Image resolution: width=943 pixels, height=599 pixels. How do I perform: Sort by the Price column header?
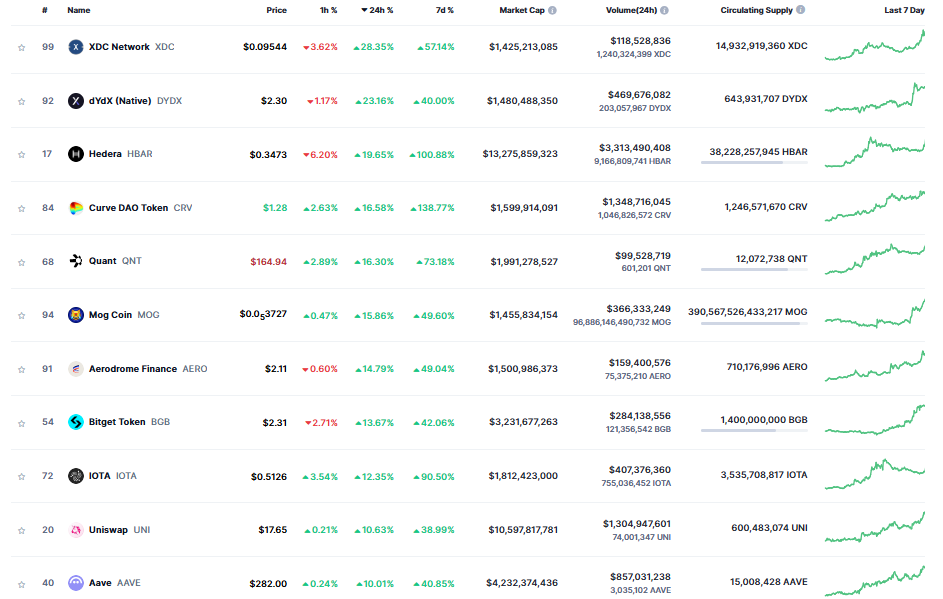277,10
